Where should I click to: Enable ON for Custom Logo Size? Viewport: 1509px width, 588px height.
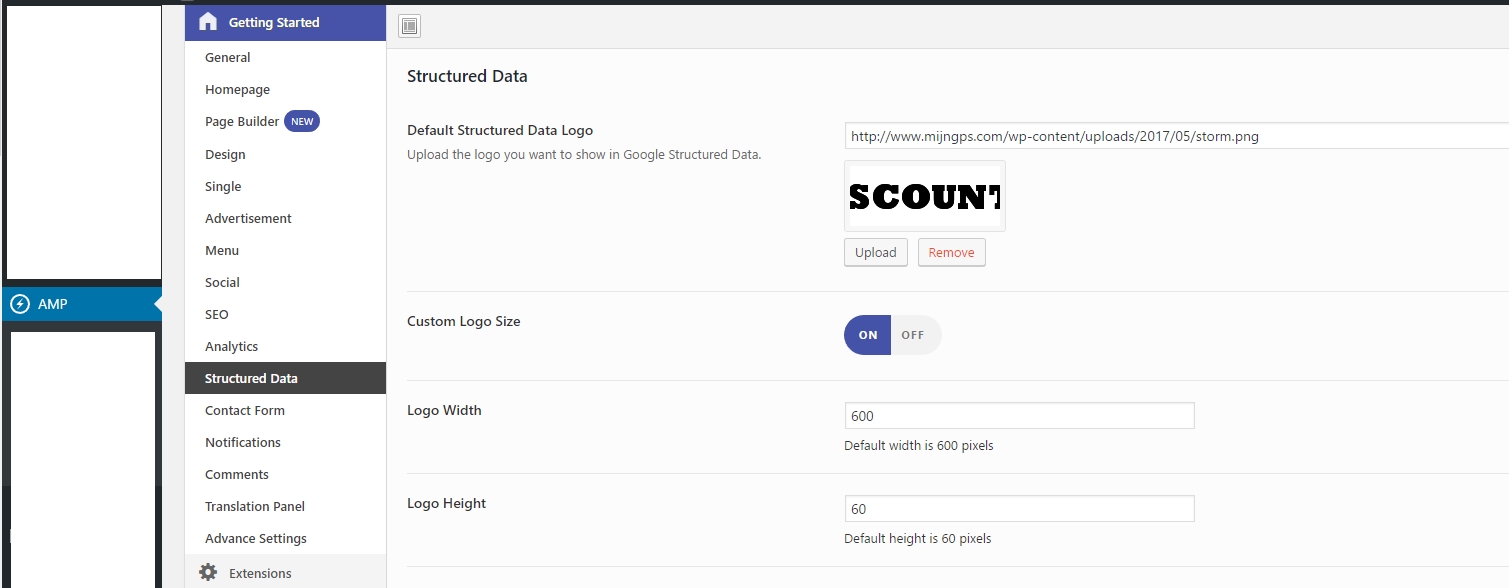point(866,335)
